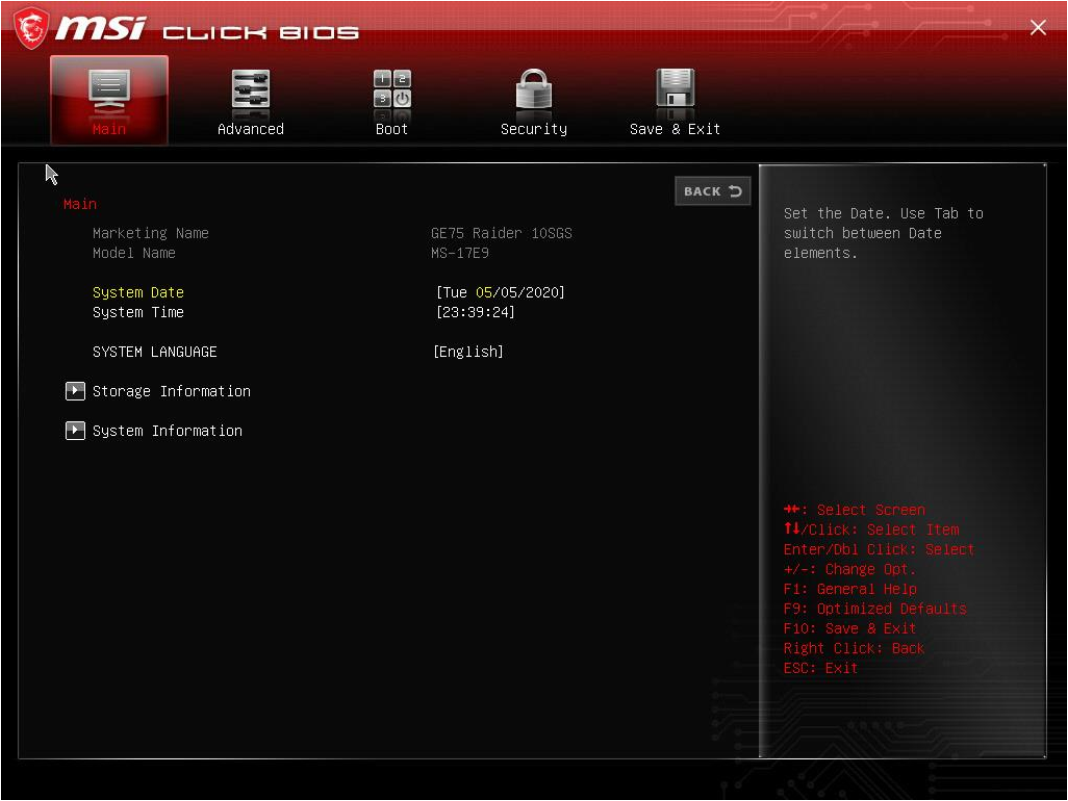1068x801 pixels.
Task: Select the Storage Information arrow icon
Action: click(x=75, y=391)
